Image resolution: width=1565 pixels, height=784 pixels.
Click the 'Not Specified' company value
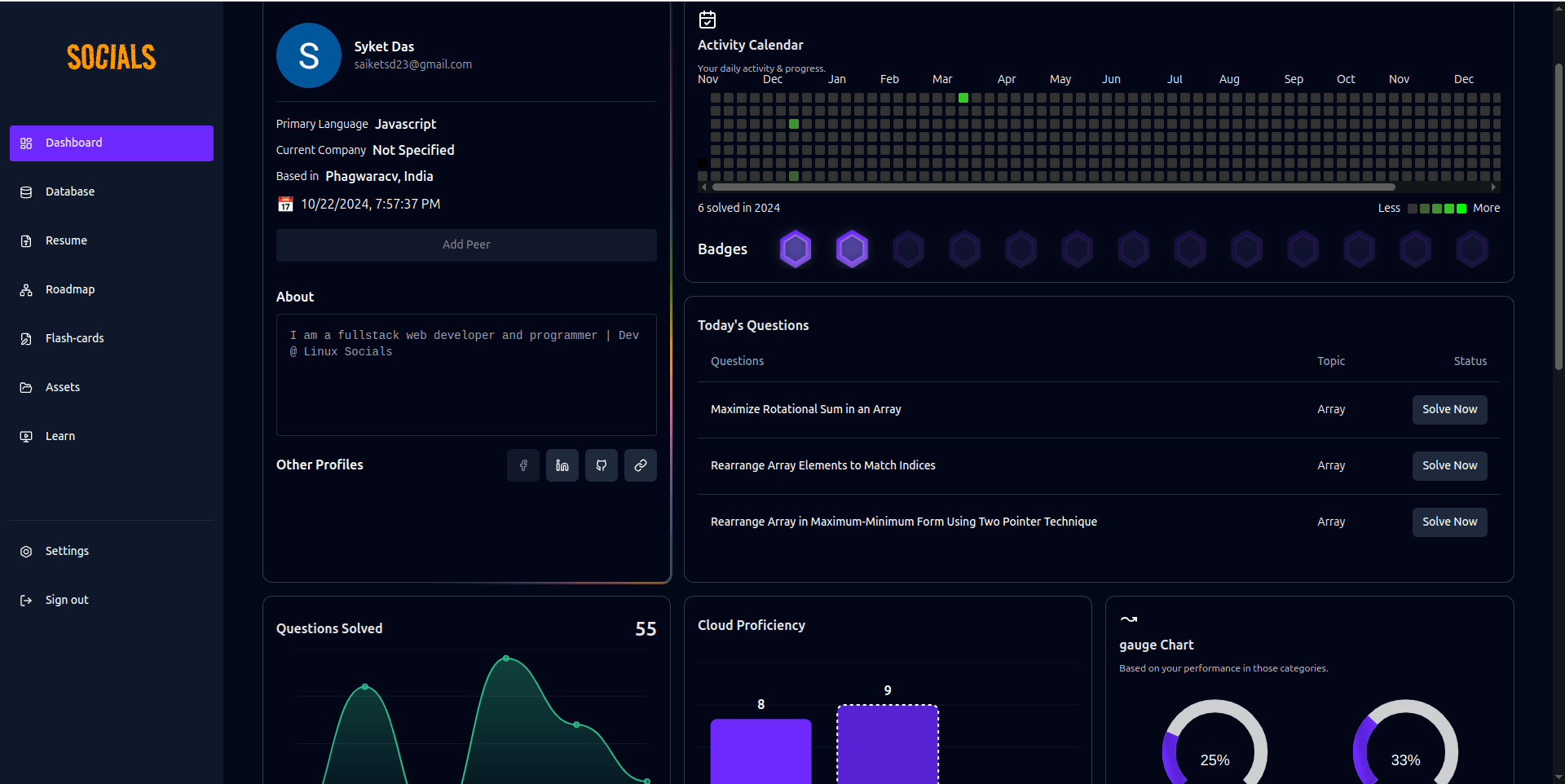click(x=413, y=150)
